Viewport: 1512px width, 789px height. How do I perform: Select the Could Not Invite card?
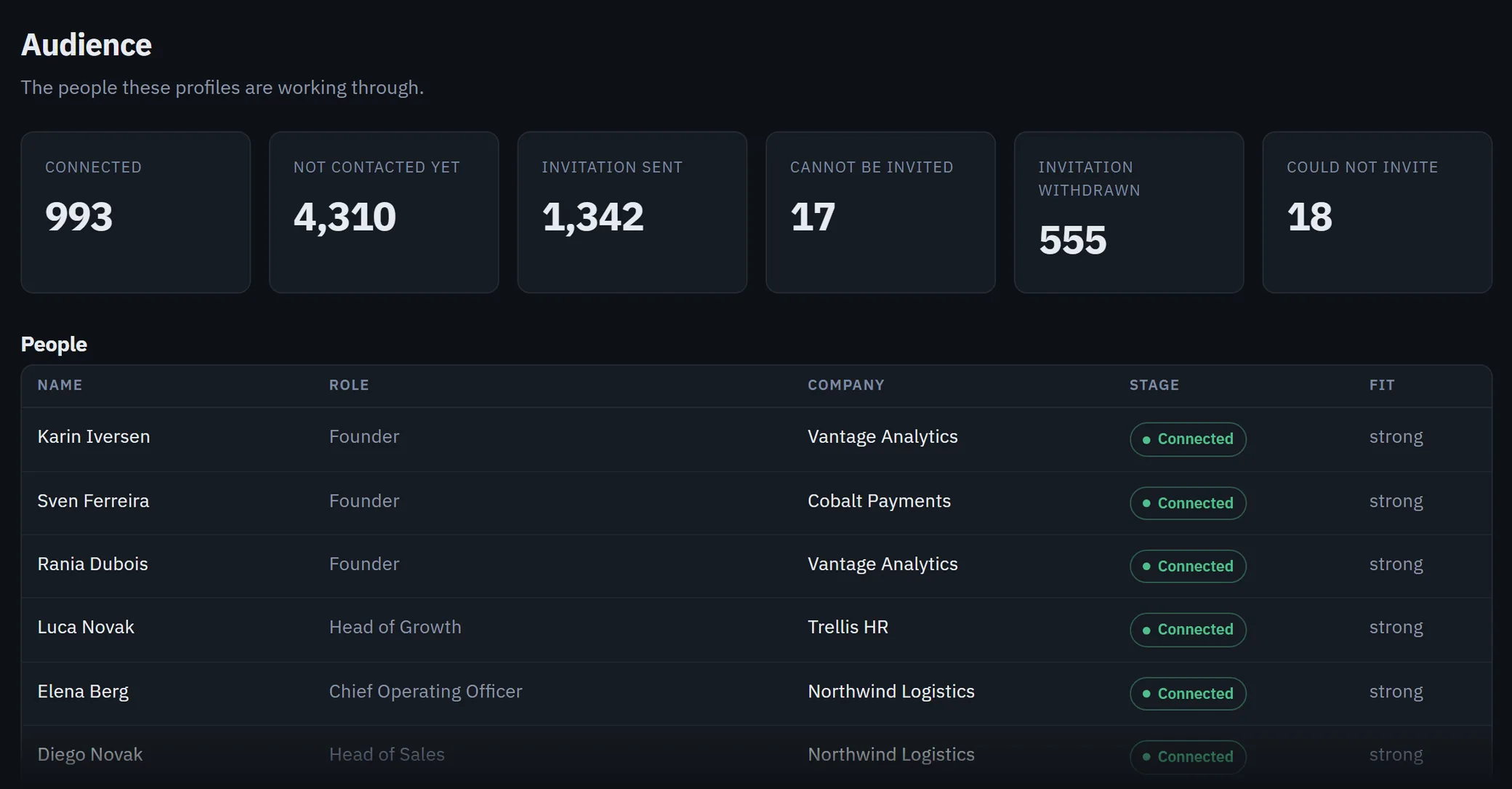[1378, 212]
